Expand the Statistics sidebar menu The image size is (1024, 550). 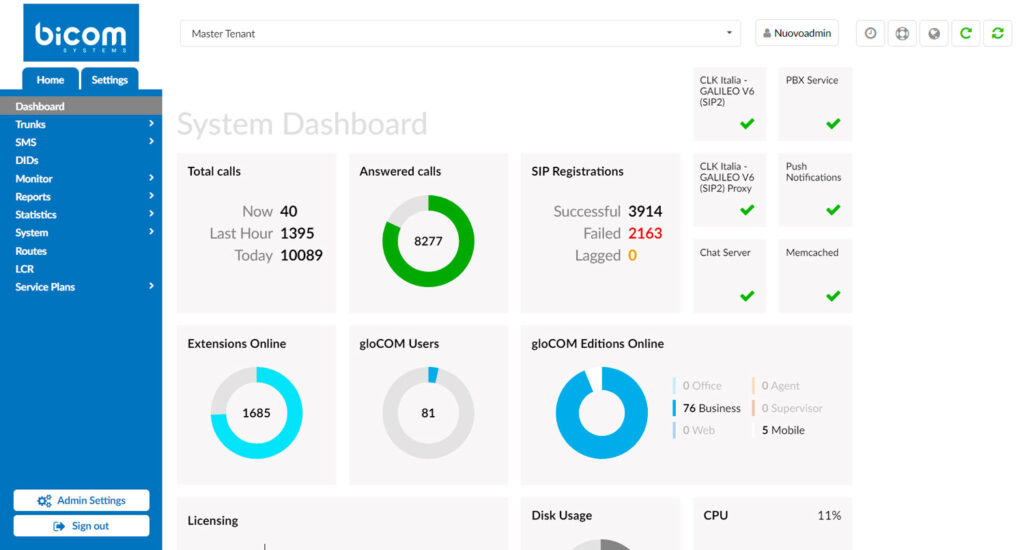pos(81,214)
